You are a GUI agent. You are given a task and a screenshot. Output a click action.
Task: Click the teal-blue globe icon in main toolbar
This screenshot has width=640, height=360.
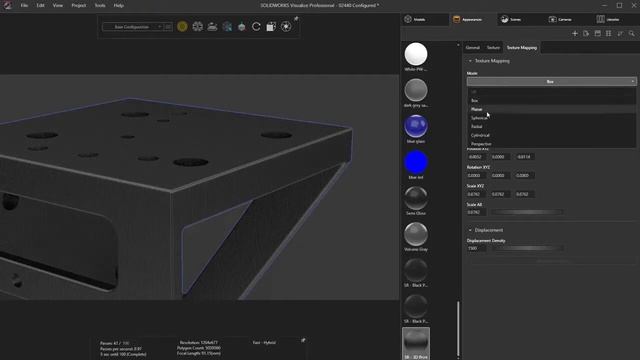click(227, 27)
